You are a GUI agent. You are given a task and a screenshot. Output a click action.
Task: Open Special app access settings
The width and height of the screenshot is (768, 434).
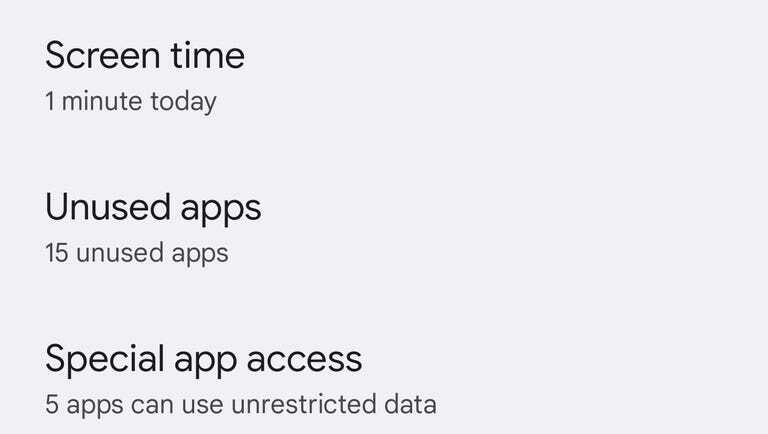(x=203, y=358)
